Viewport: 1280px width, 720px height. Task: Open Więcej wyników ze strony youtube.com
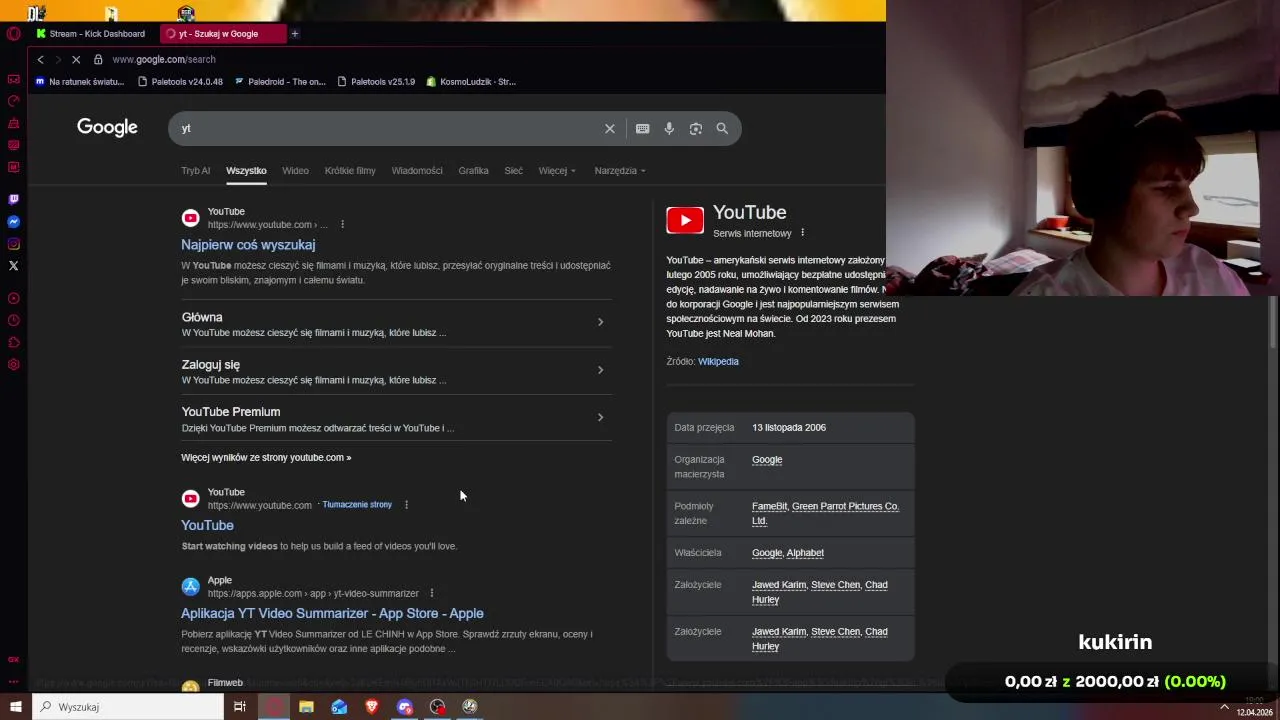pos(266,458)
